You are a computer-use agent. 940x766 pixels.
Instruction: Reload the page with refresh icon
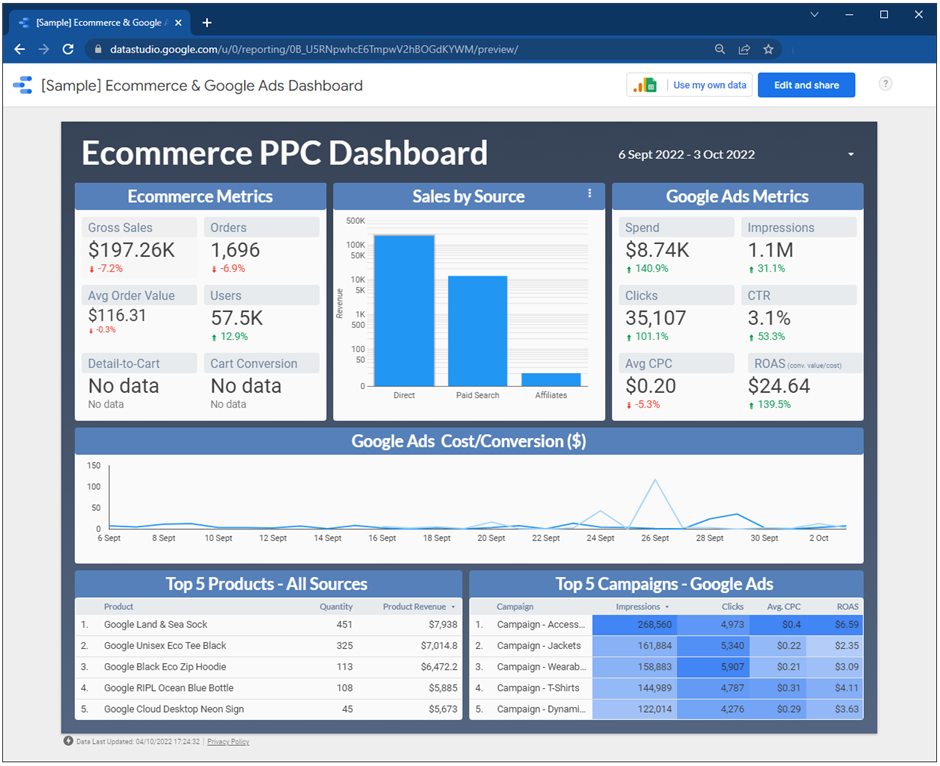tap(68, 49)
